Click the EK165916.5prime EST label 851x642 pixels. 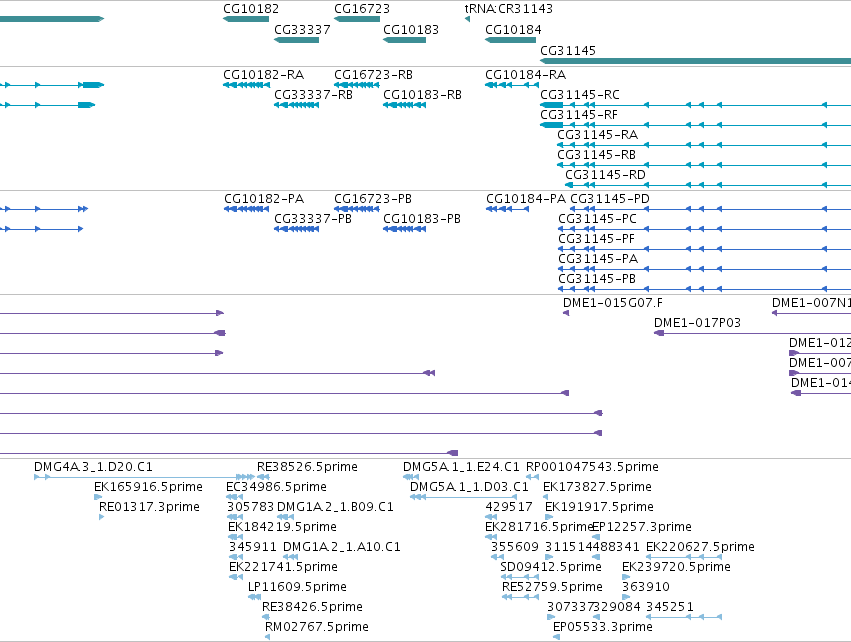click(x=148, y=487)
